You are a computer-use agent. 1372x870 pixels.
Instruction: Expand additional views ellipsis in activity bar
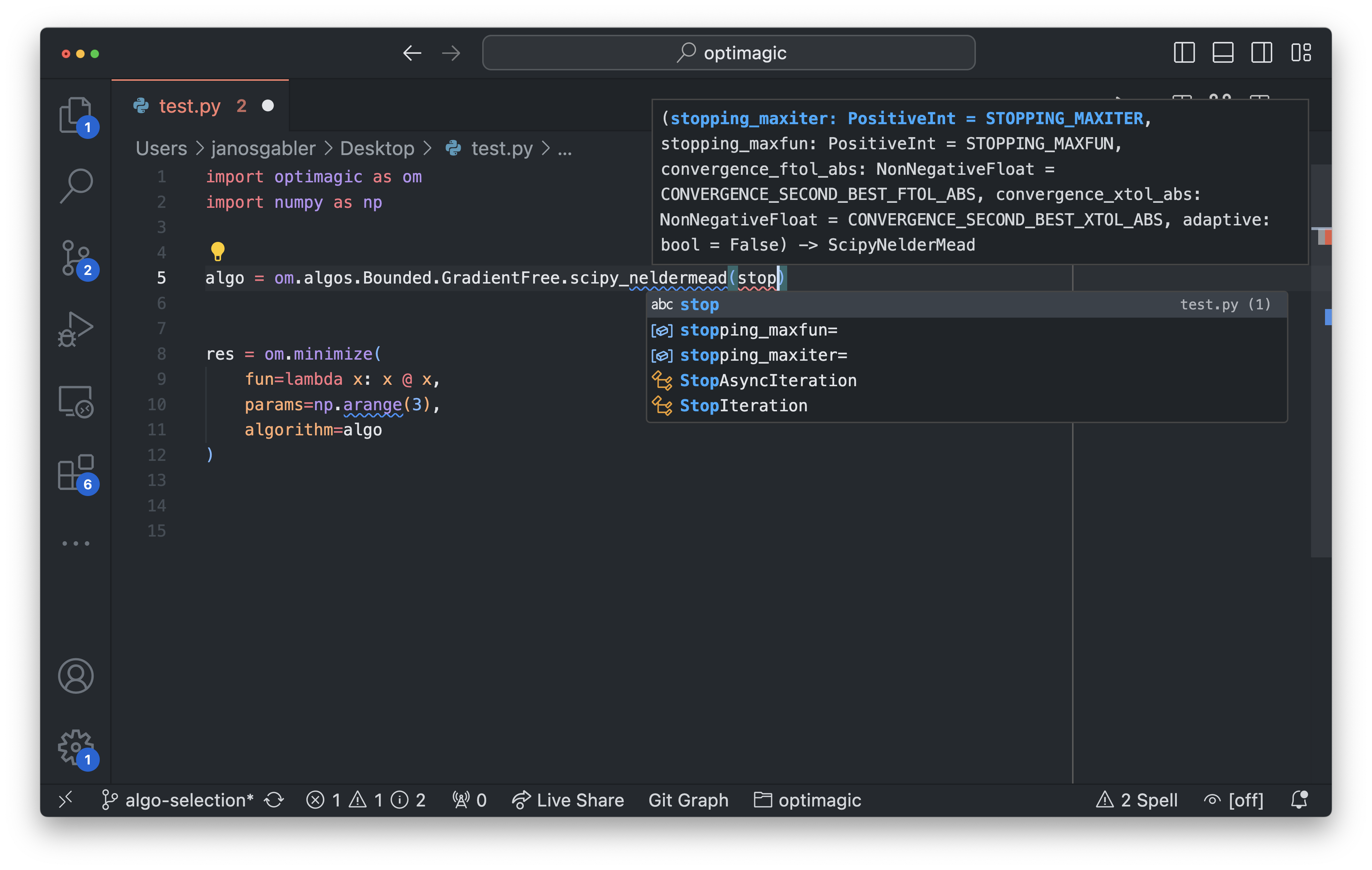(x=76, y=543)
